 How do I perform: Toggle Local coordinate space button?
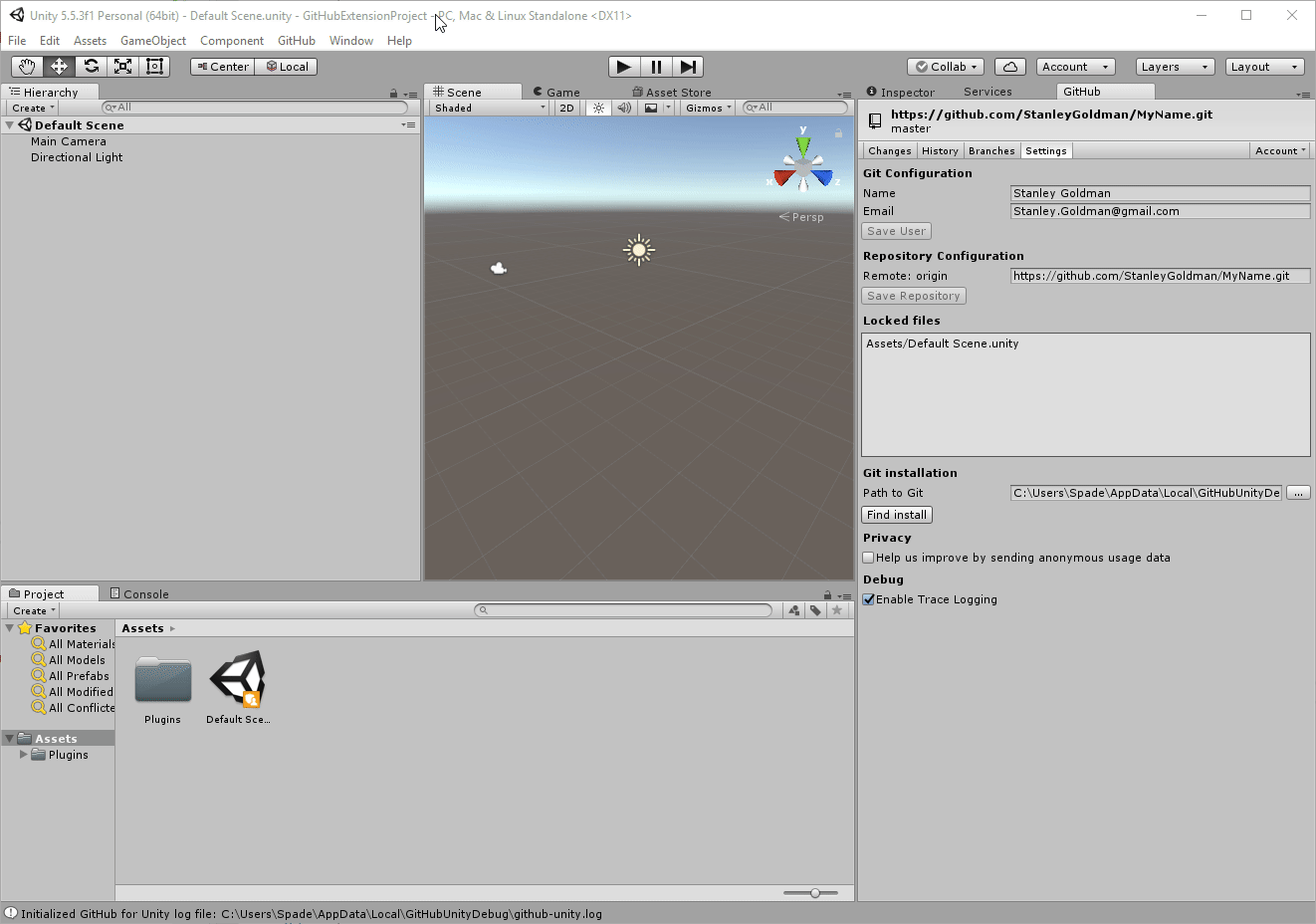[287, 67]
